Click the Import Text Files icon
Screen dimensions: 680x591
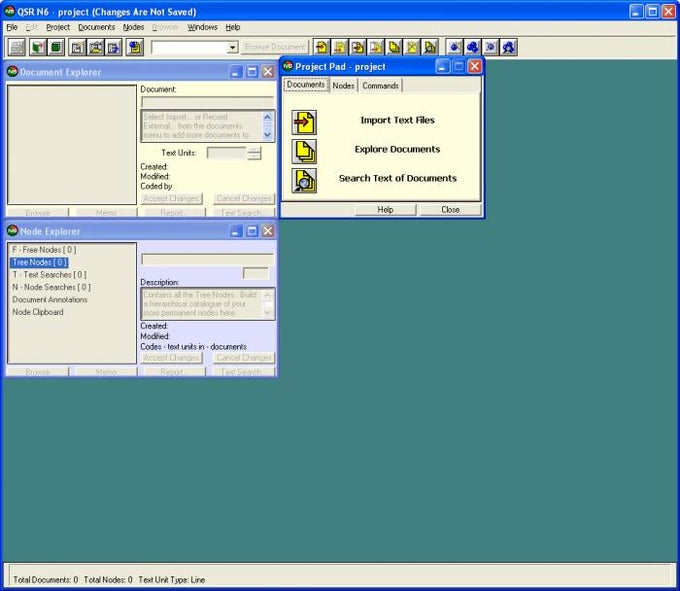click(x=304, y=122)
